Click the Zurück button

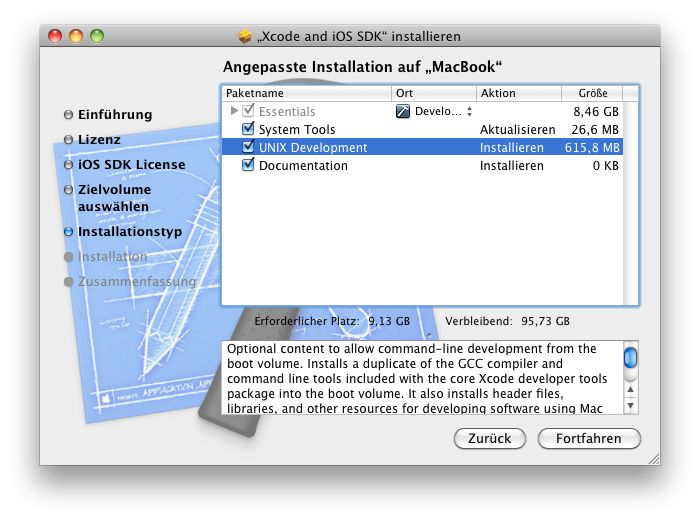tap(489, 439)
